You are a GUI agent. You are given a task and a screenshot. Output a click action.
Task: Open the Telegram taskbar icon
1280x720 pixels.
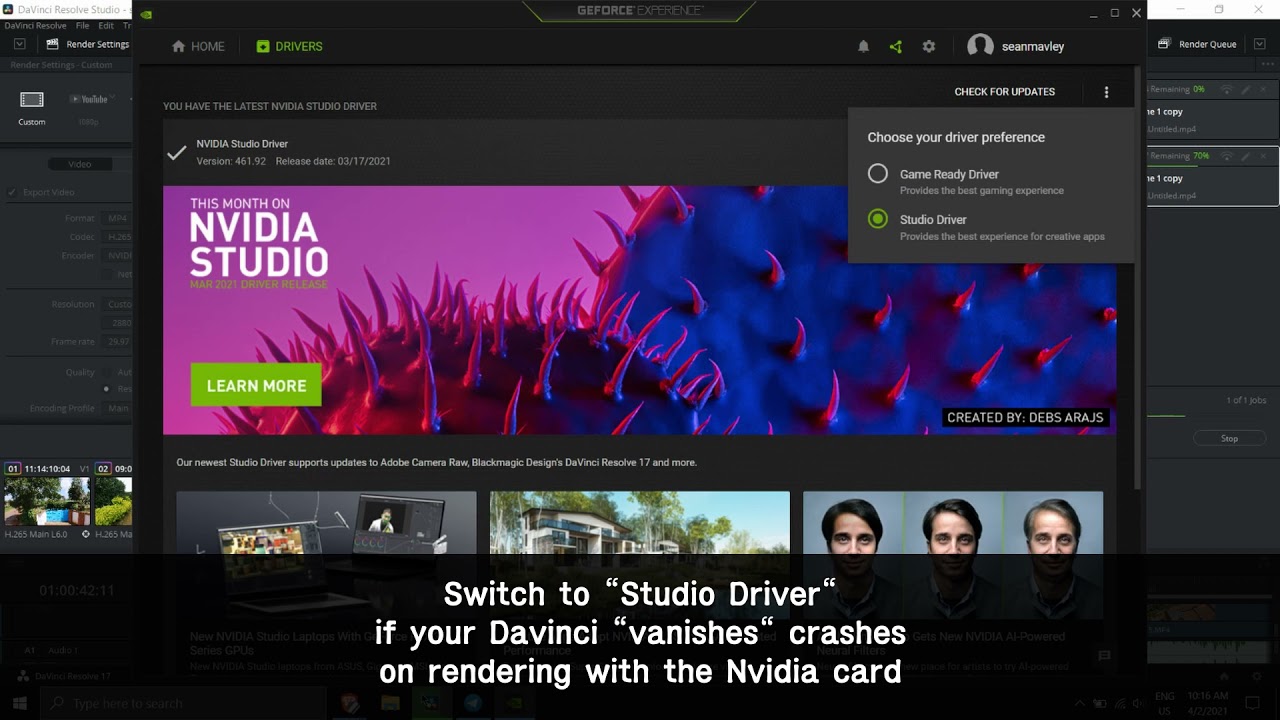click(472, 703)
